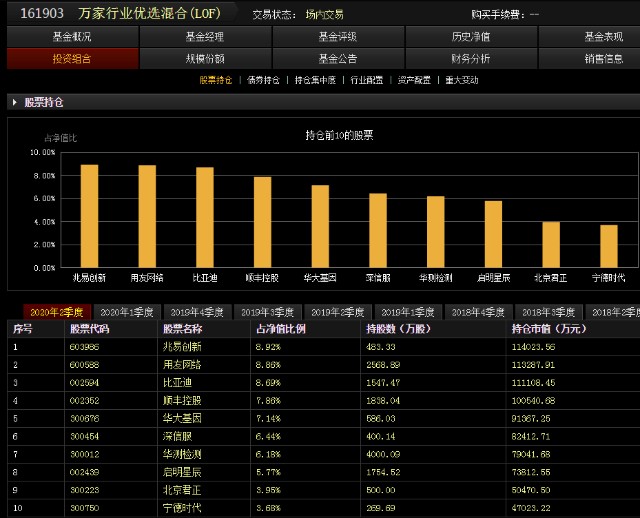Screen dimensions: 640x518
Task: Open the 重大变动 link
Action: [x=462, y=80]
